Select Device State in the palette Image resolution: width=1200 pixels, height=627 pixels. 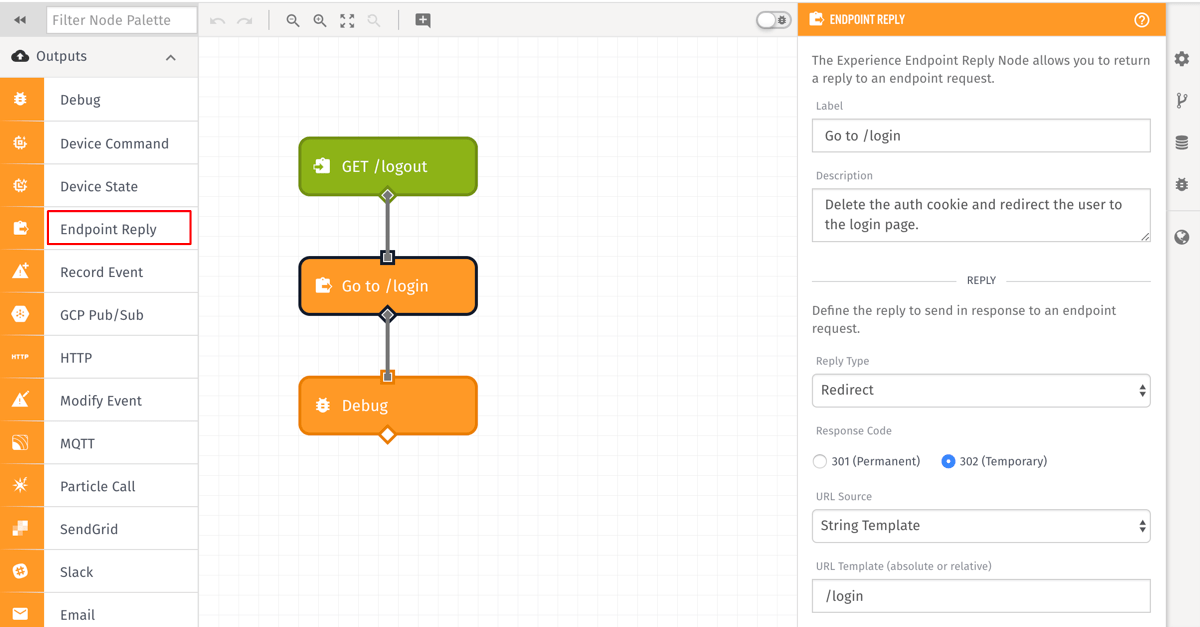coord(99,186)
